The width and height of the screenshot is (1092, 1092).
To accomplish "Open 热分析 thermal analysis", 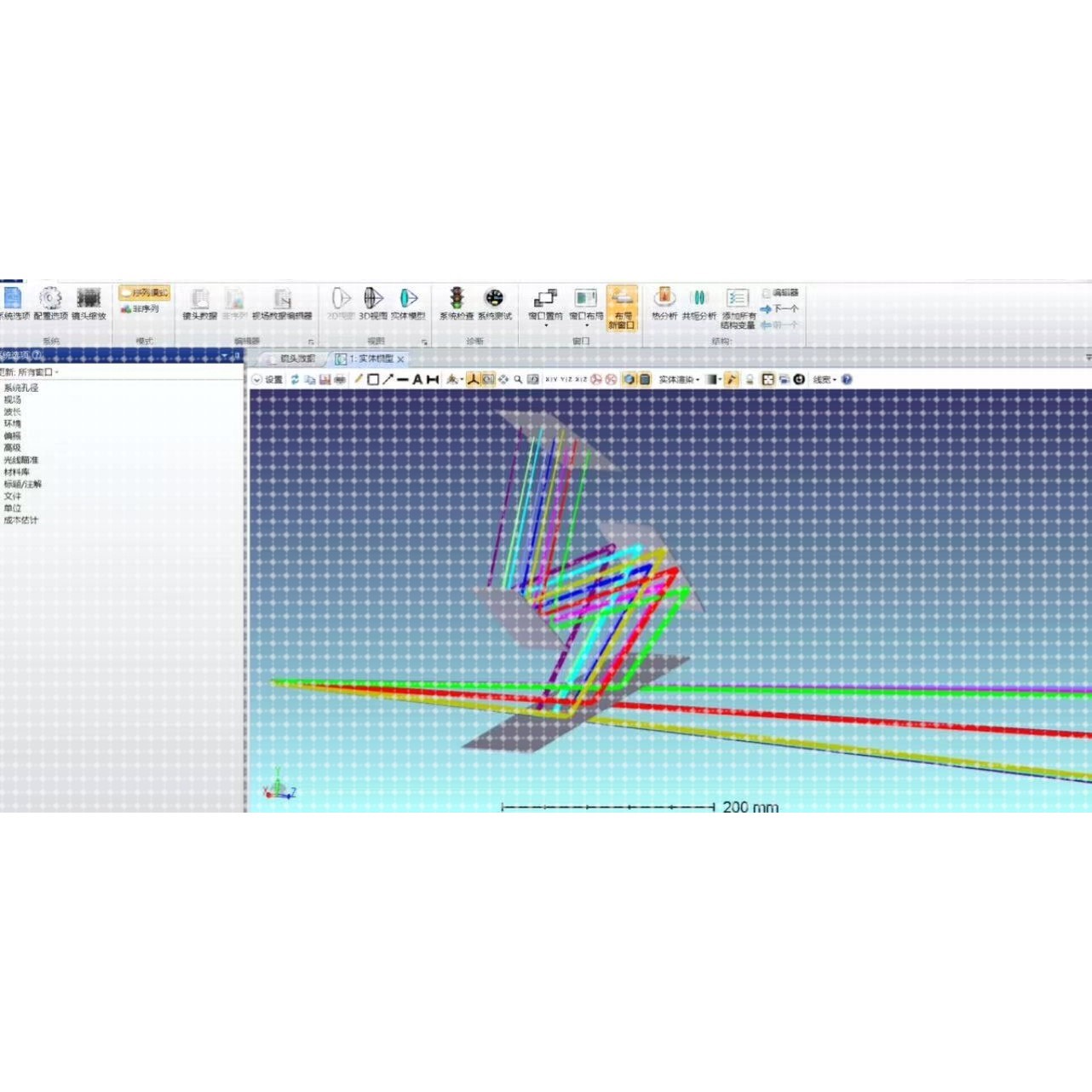I will [664, 303].
